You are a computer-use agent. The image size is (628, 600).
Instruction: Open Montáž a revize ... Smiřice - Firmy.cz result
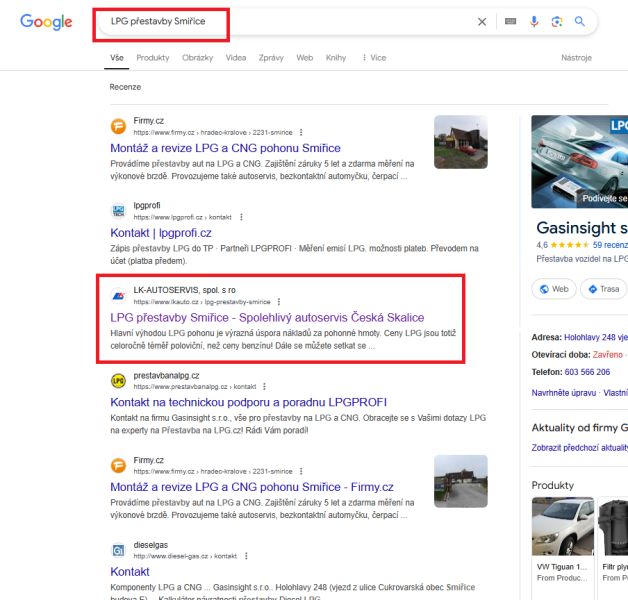[x=252, y=487]
